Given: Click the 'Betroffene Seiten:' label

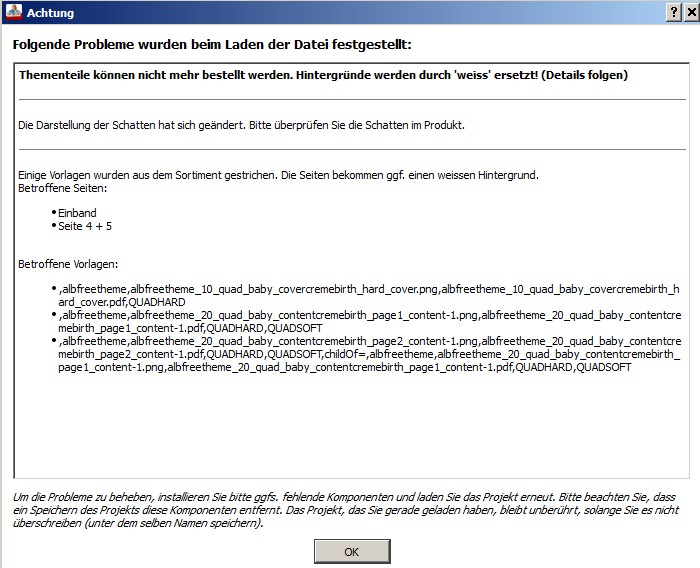Looking at the screenshot, I should pos(62,188).
